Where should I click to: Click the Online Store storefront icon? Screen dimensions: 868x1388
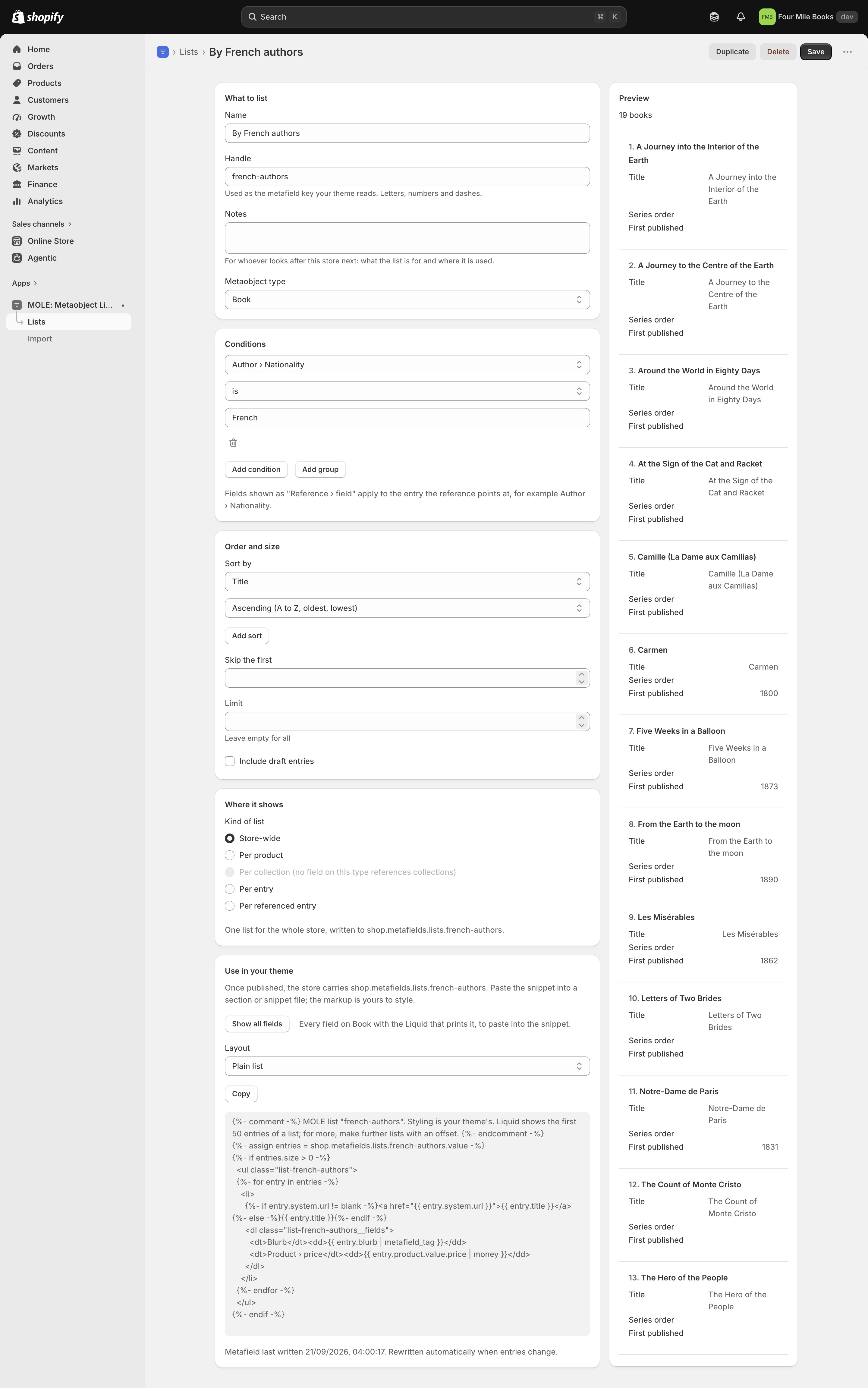tap(17, 241)
